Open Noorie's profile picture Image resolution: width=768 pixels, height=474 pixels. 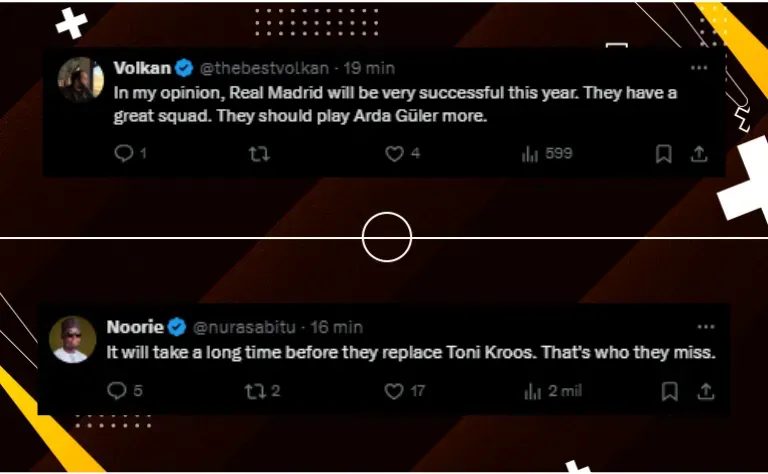72,339
